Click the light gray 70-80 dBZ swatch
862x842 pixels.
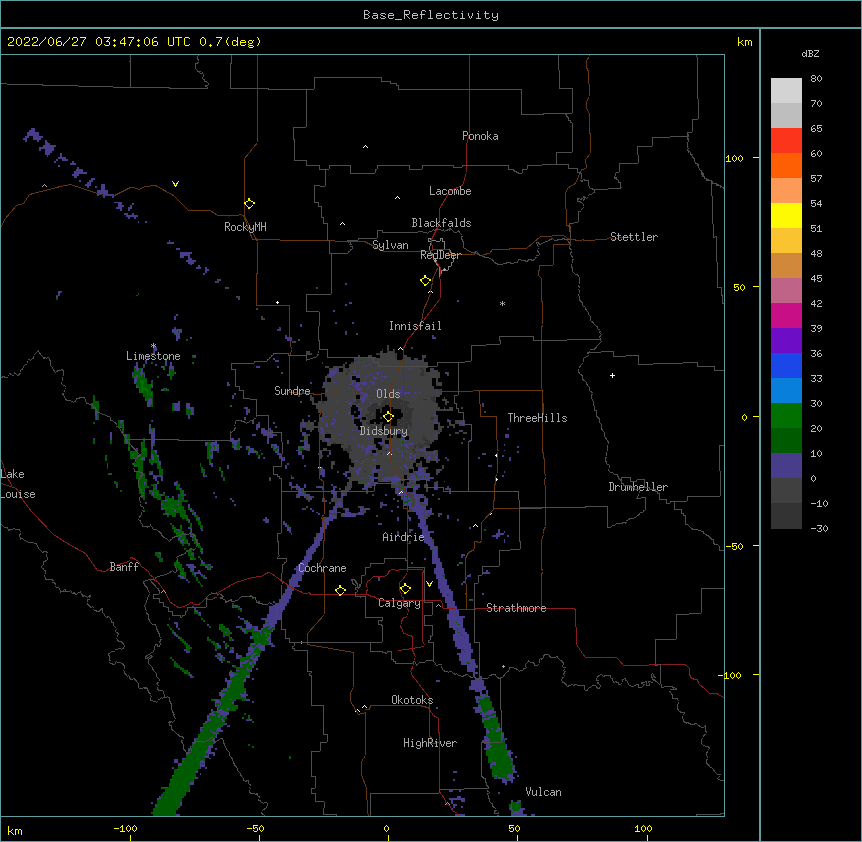(786, 91)
